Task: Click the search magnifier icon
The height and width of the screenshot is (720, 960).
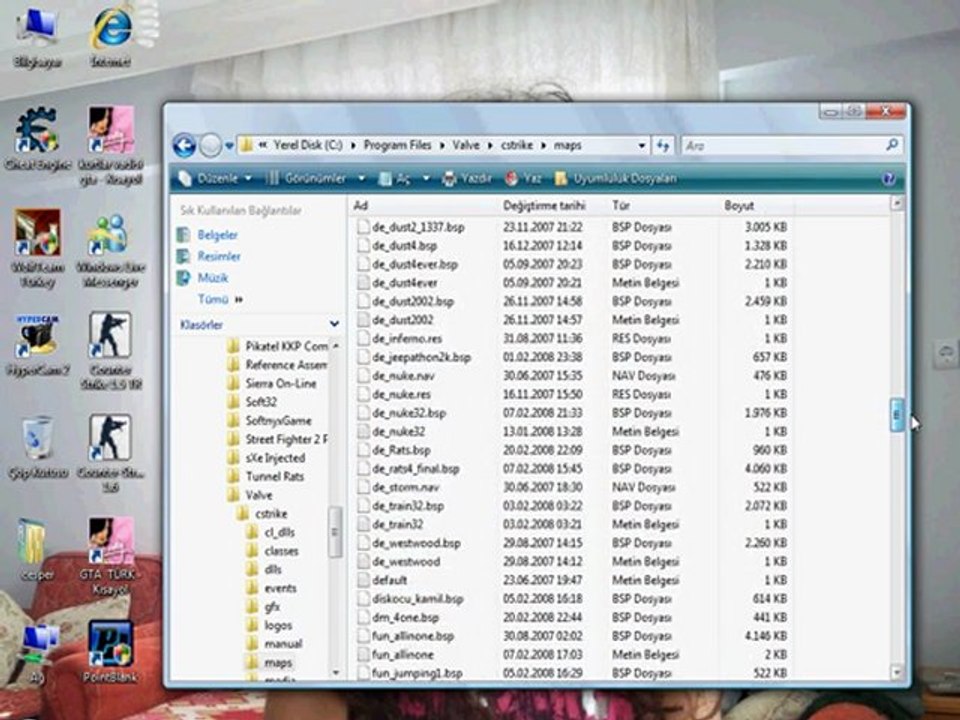Action: point(892,145)
